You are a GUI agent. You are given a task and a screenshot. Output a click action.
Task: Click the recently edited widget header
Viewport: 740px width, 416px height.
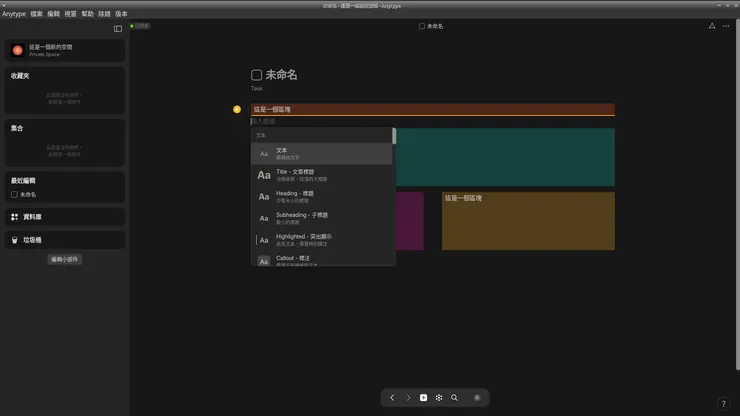tap(23, 180)
